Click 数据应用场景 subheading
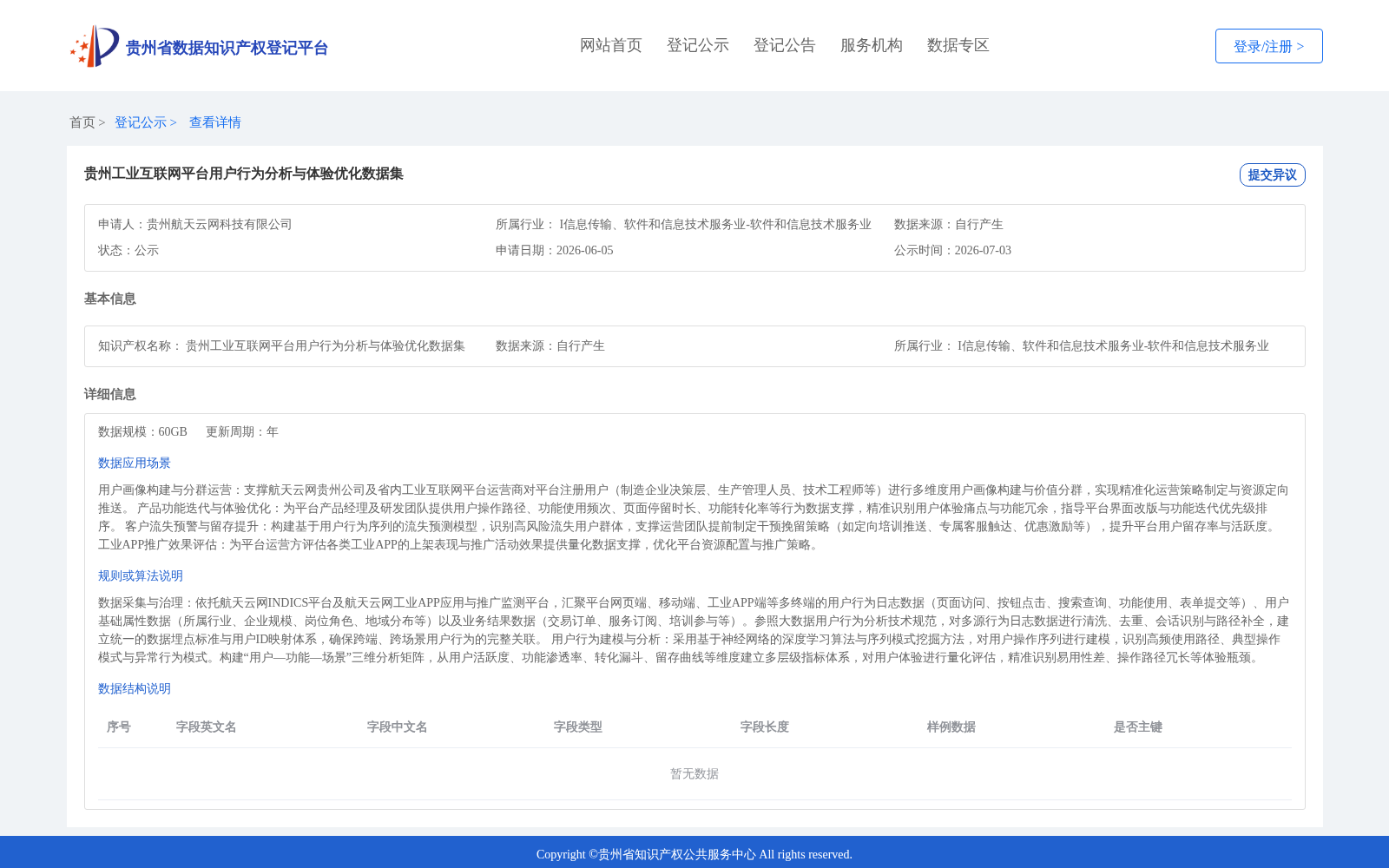 pyautogui.click(x=135, y=463)
